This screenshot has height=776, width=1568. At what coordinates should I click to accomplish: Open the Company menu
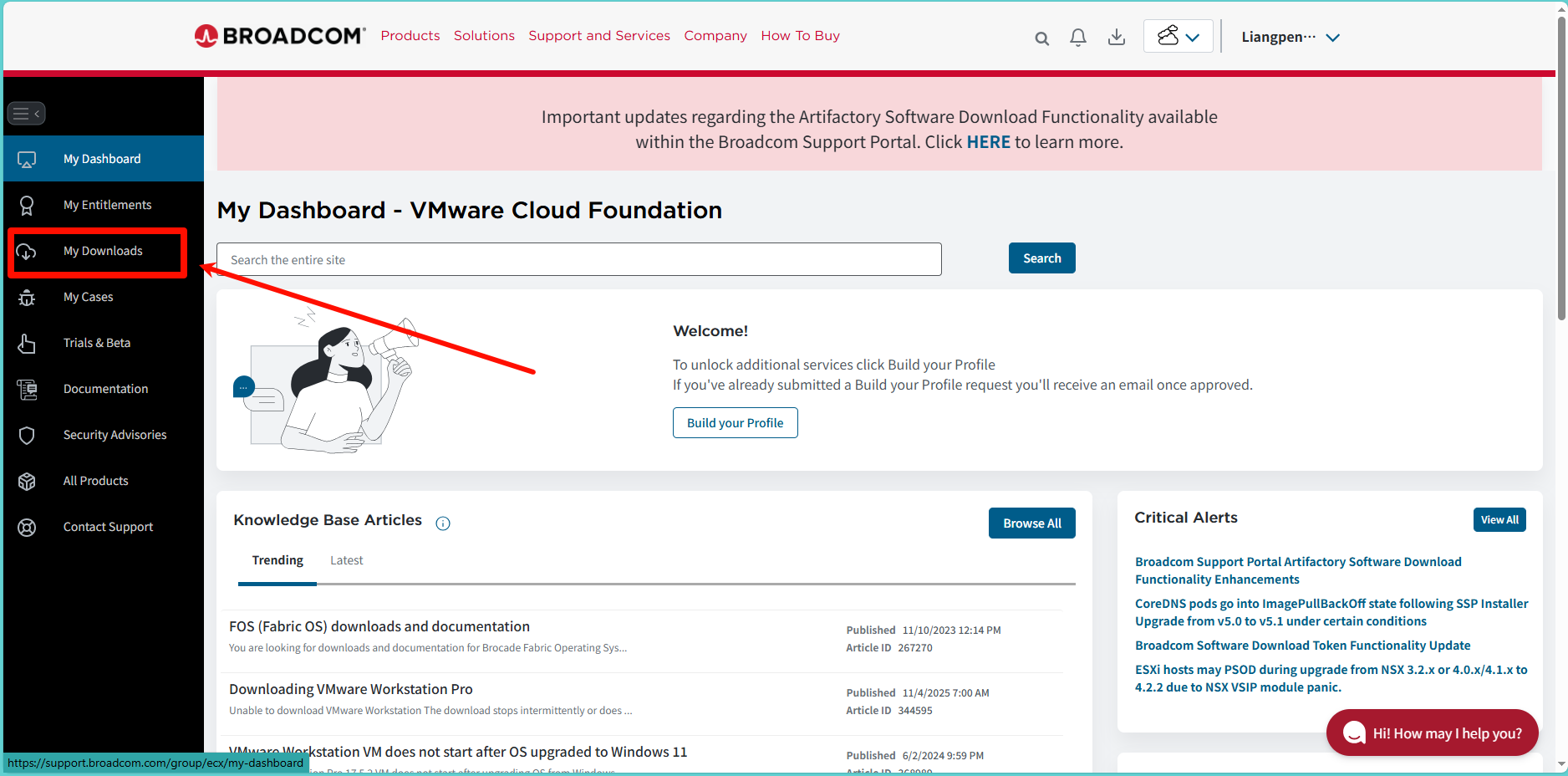715,35
